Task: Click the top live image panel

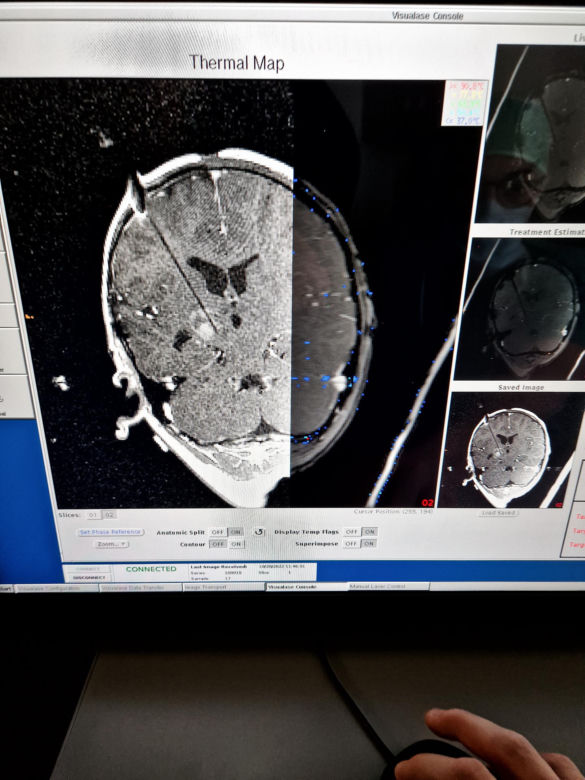Action: (531, 133)
